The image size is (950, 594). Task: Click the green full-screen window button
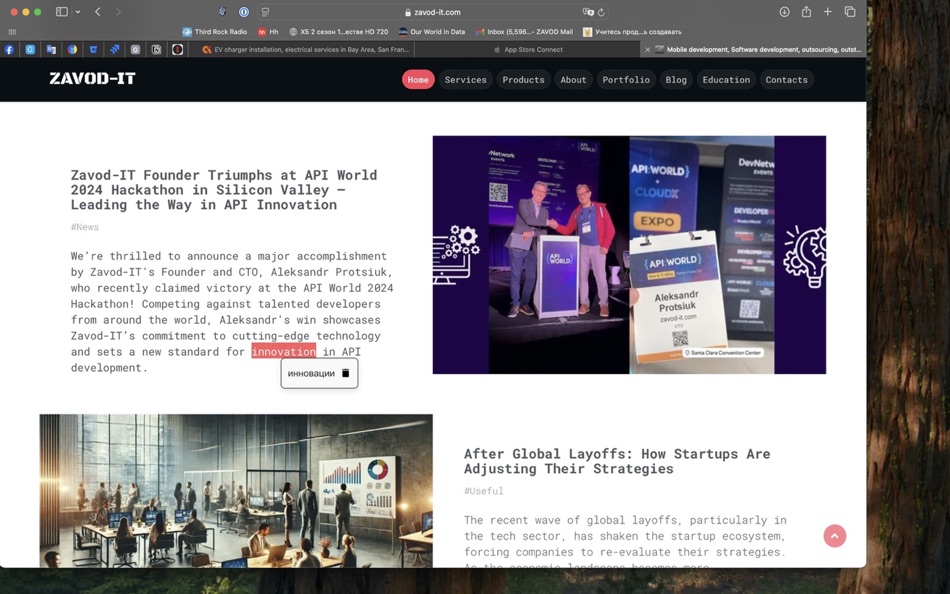coord(38,12)
